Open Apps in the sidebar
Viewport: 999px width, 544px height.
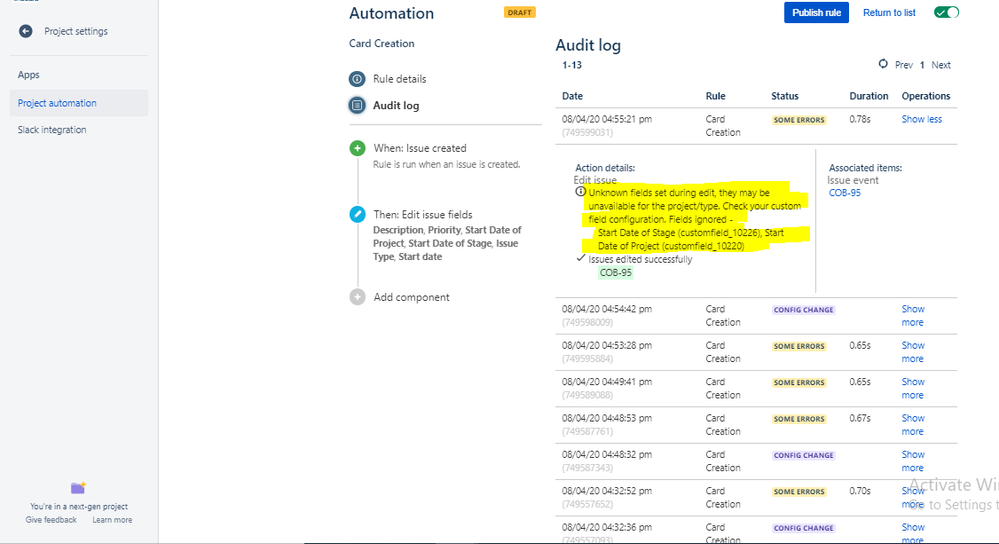point(28,75)
